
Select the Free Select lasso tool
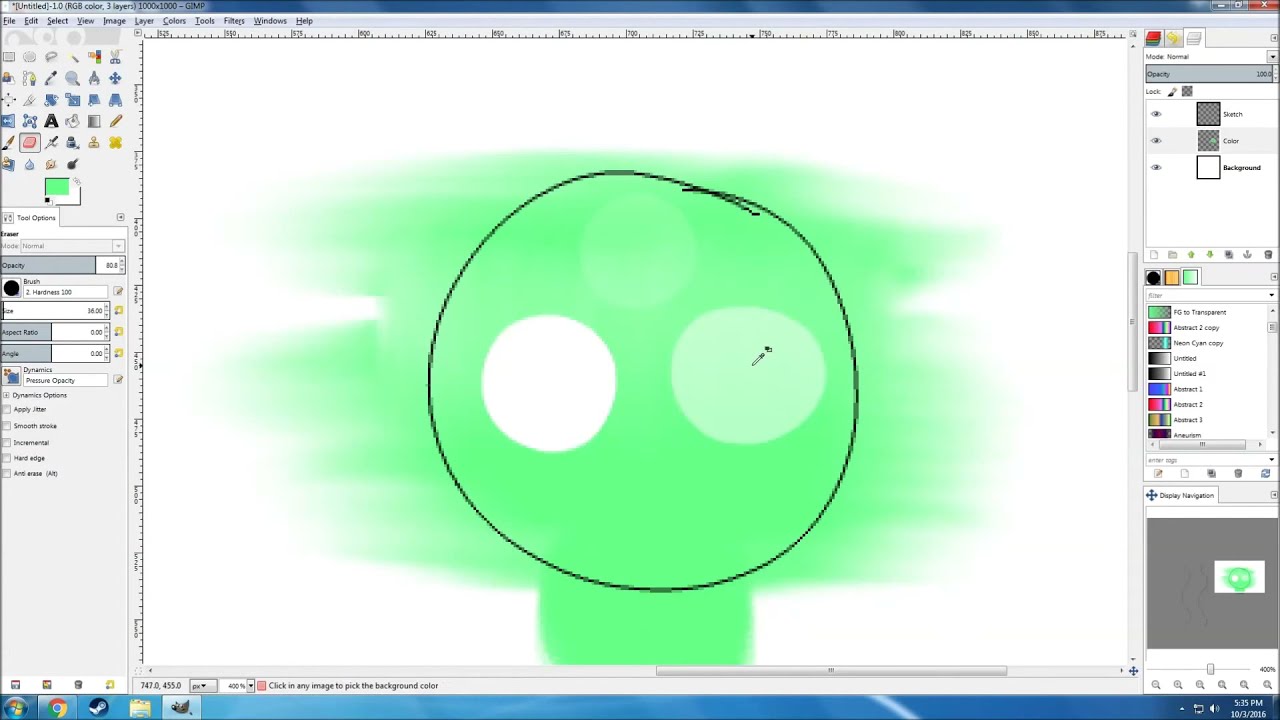pyautogui.click(x=51, y=57)
